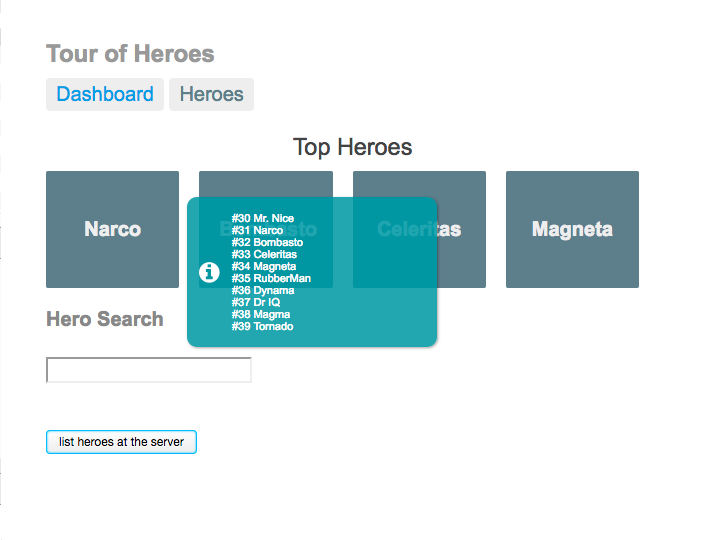Click the Top Heroes heading
Viewport: 702px width, 540px height.
click(x=352, y=147)
